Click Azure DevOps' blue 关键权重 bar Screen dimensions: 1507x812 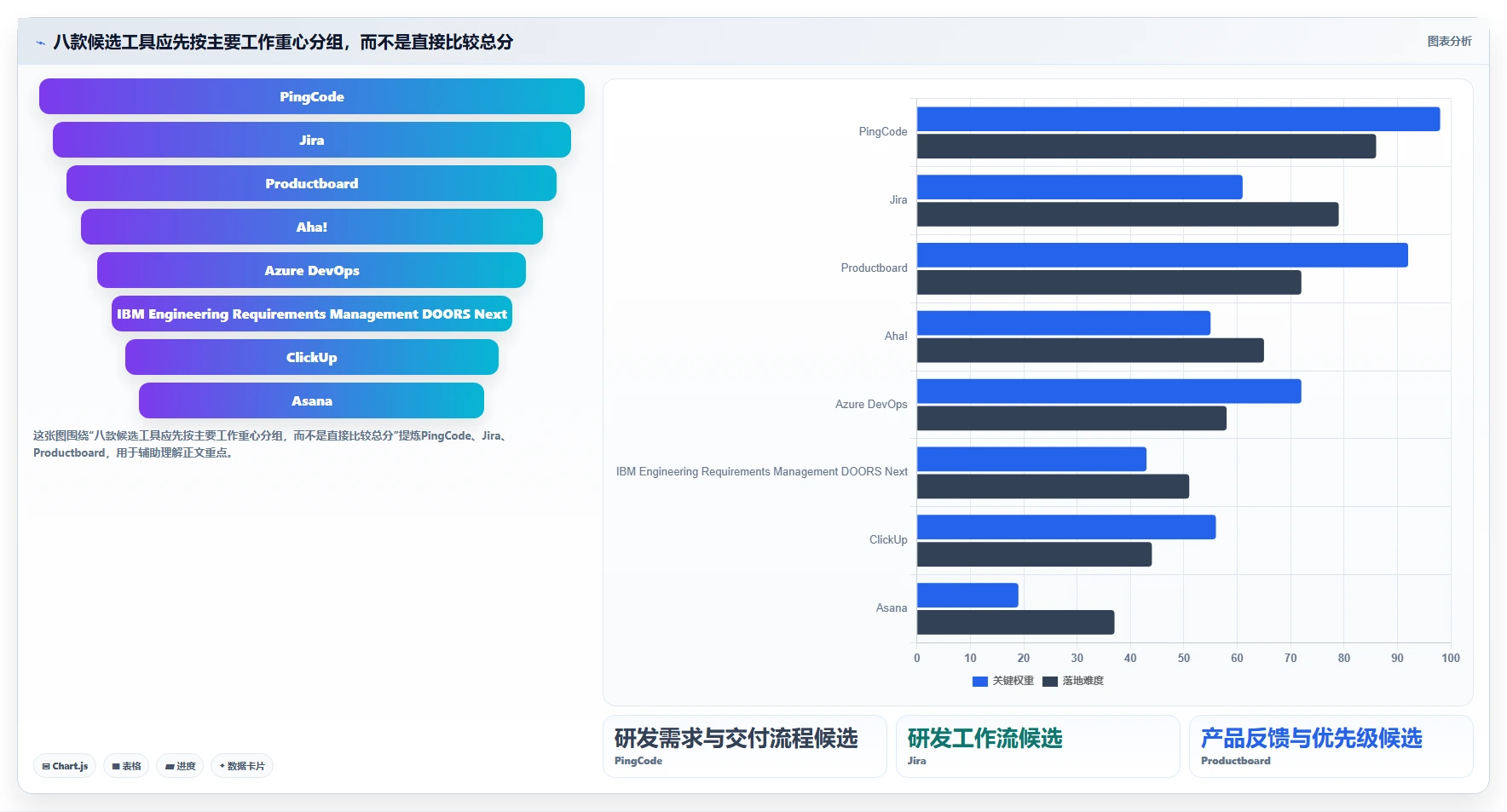(x=1109, y=391)
